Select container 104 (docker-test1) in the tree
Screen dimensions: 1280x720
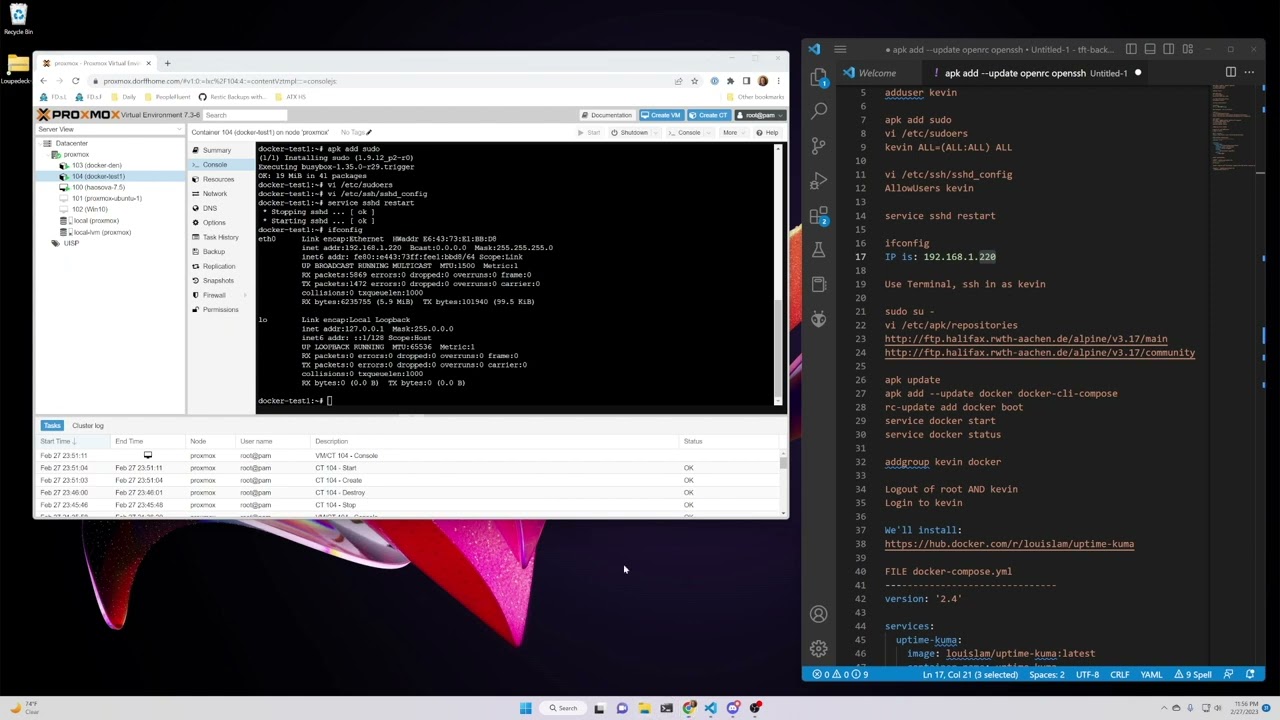point(97,176)
